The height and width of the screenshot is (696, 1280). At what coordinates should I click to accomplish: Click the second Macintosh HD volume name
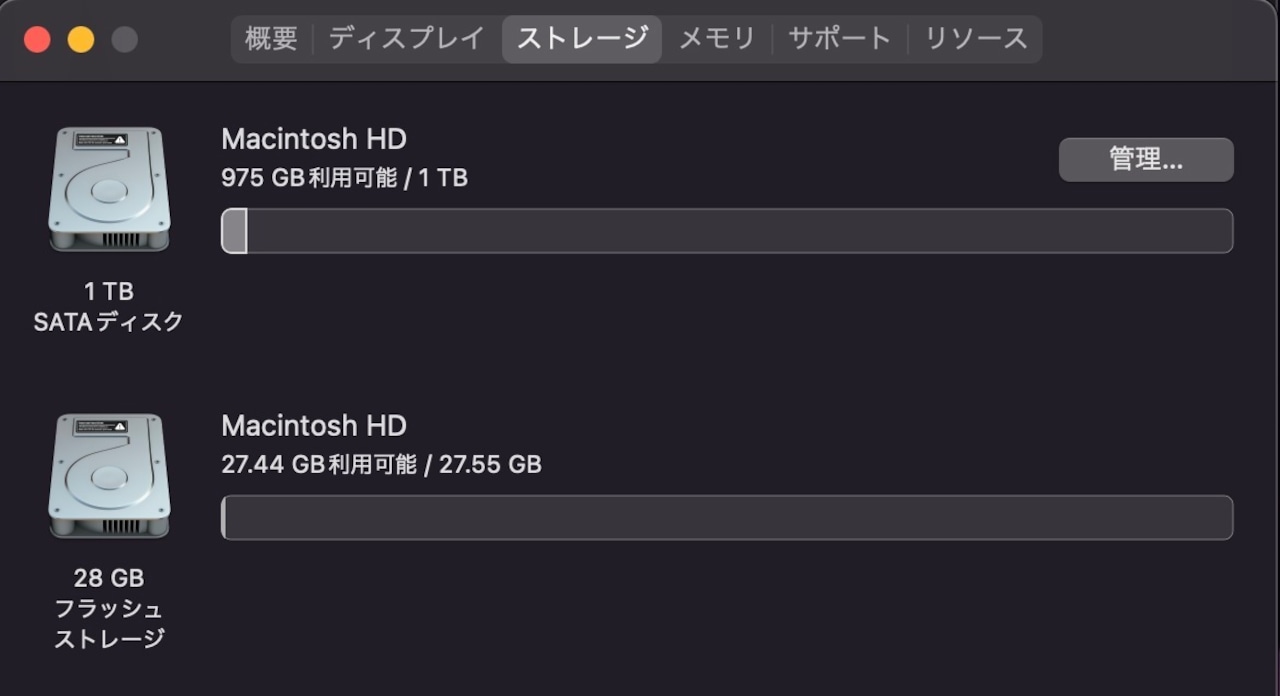click(x=314, y=426)
